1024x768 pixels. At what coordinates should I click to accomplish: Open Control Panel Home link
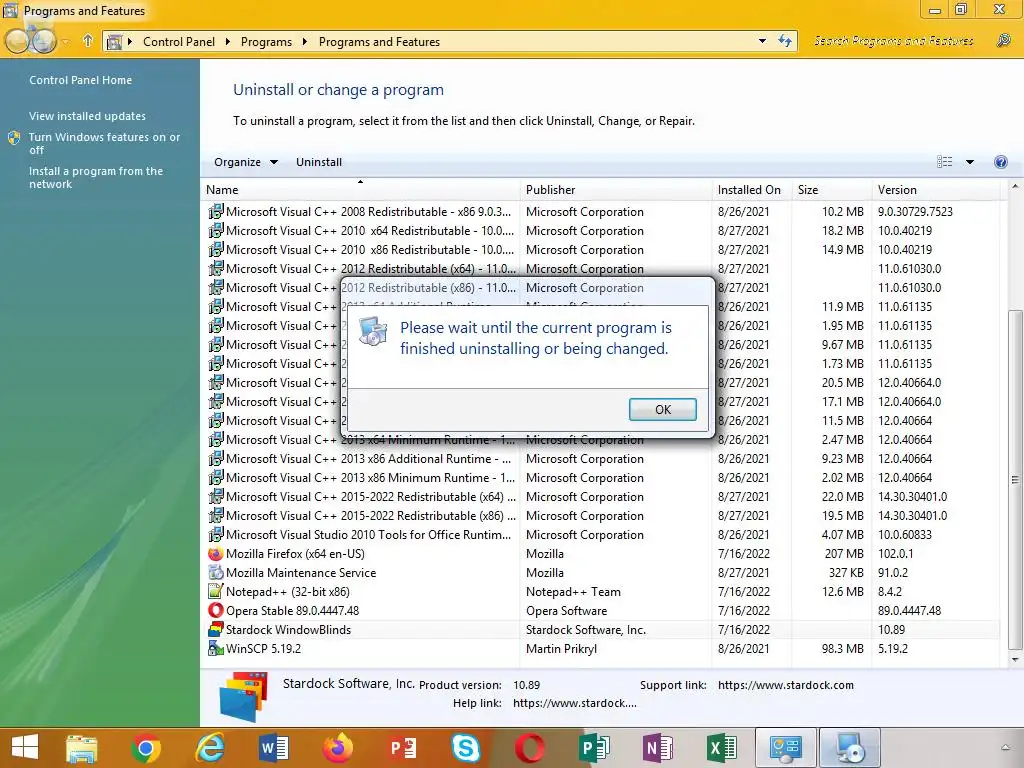[x=80, y=80]
